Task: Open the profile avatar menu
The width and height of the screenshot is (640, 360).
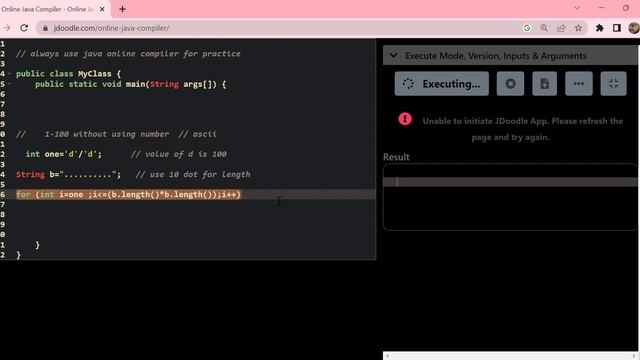Action: (634, 28)
